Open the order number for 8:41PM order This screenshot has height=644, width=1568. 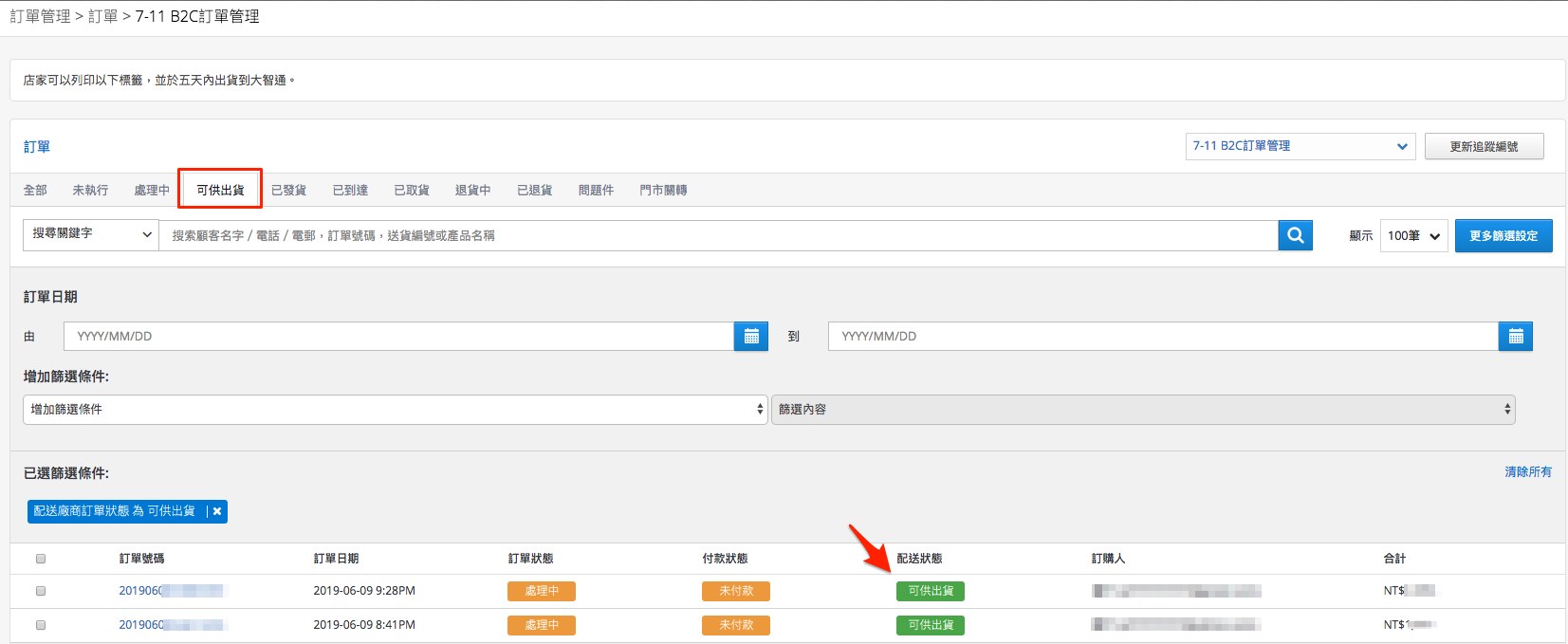(172, 625)
